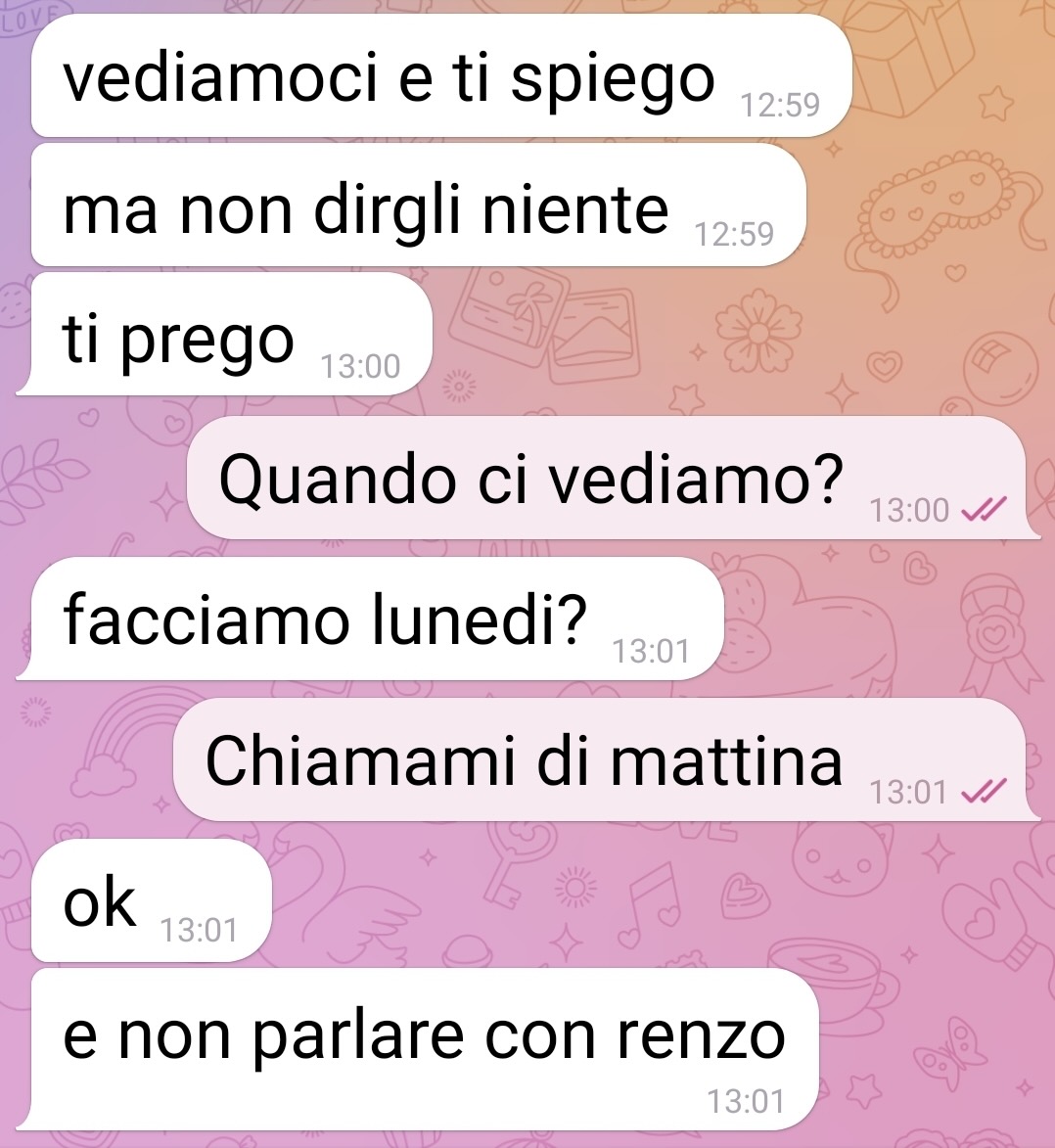Tap the double-check read receipt on 'Chiamami di mattina'
Viewport: 1055px width, 1148px height.
984,791
